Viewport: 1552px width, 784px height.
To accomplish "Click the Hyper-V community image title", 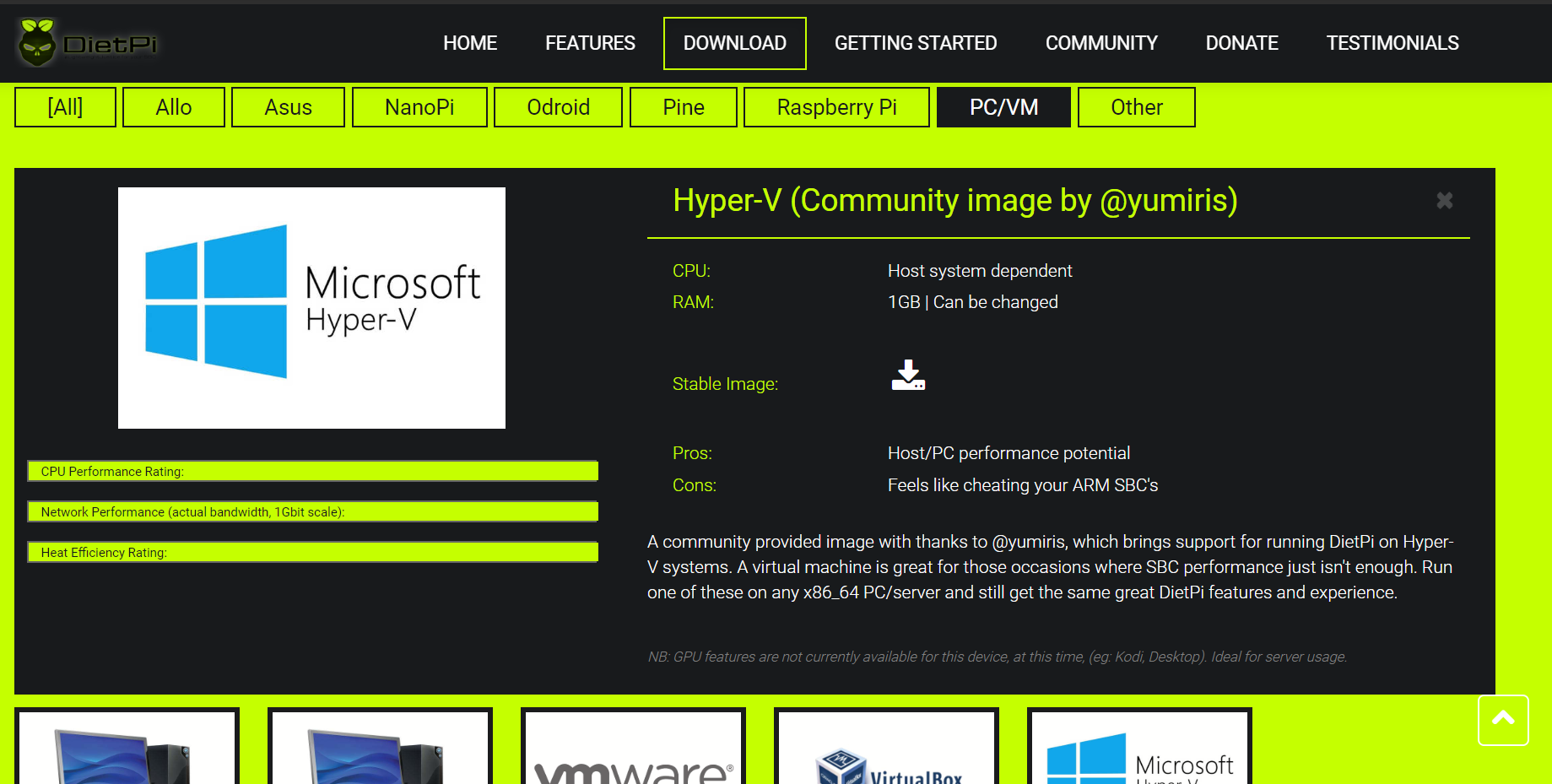I will pos(955,201).
